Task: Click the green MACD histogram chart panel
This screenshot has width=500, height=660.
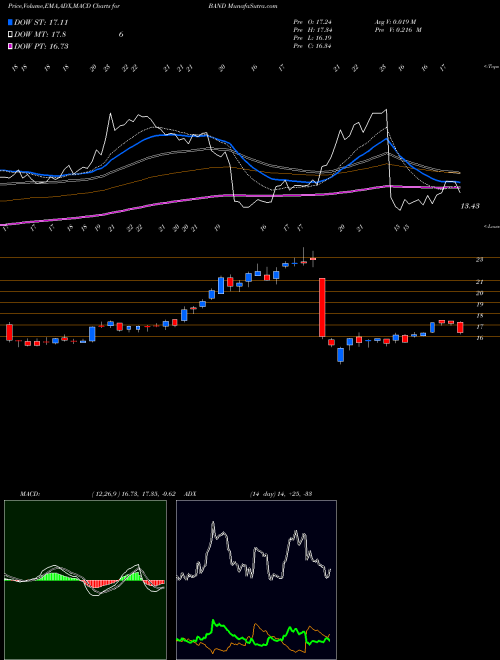Action: pos(85,580)
